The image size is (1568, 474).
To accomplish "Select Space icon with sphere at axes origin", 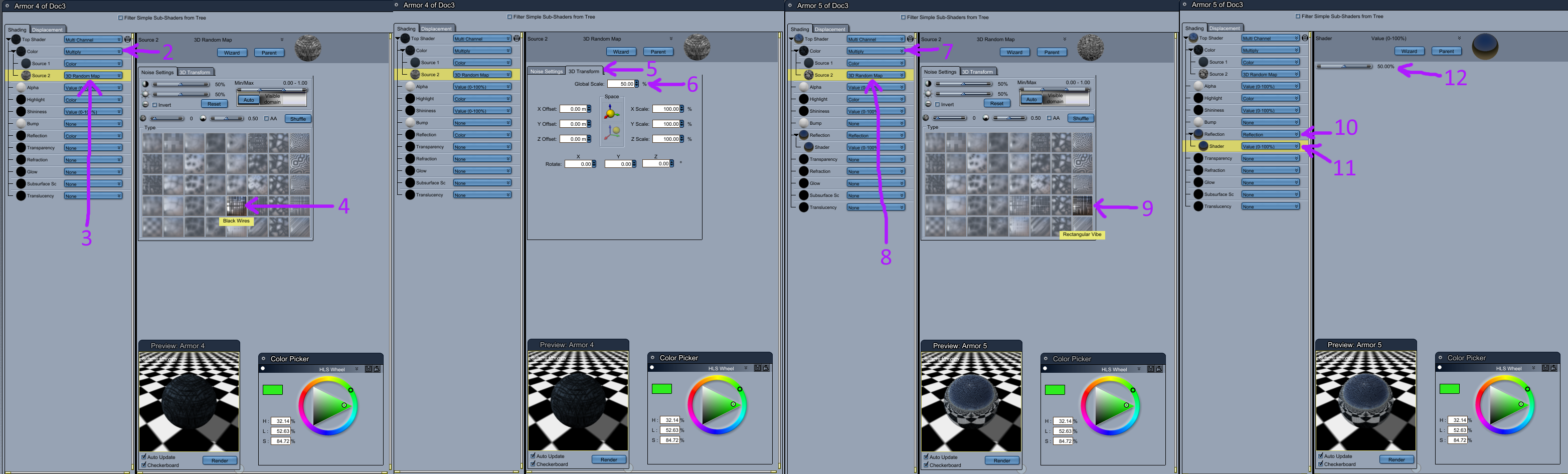I will (612, 111).
